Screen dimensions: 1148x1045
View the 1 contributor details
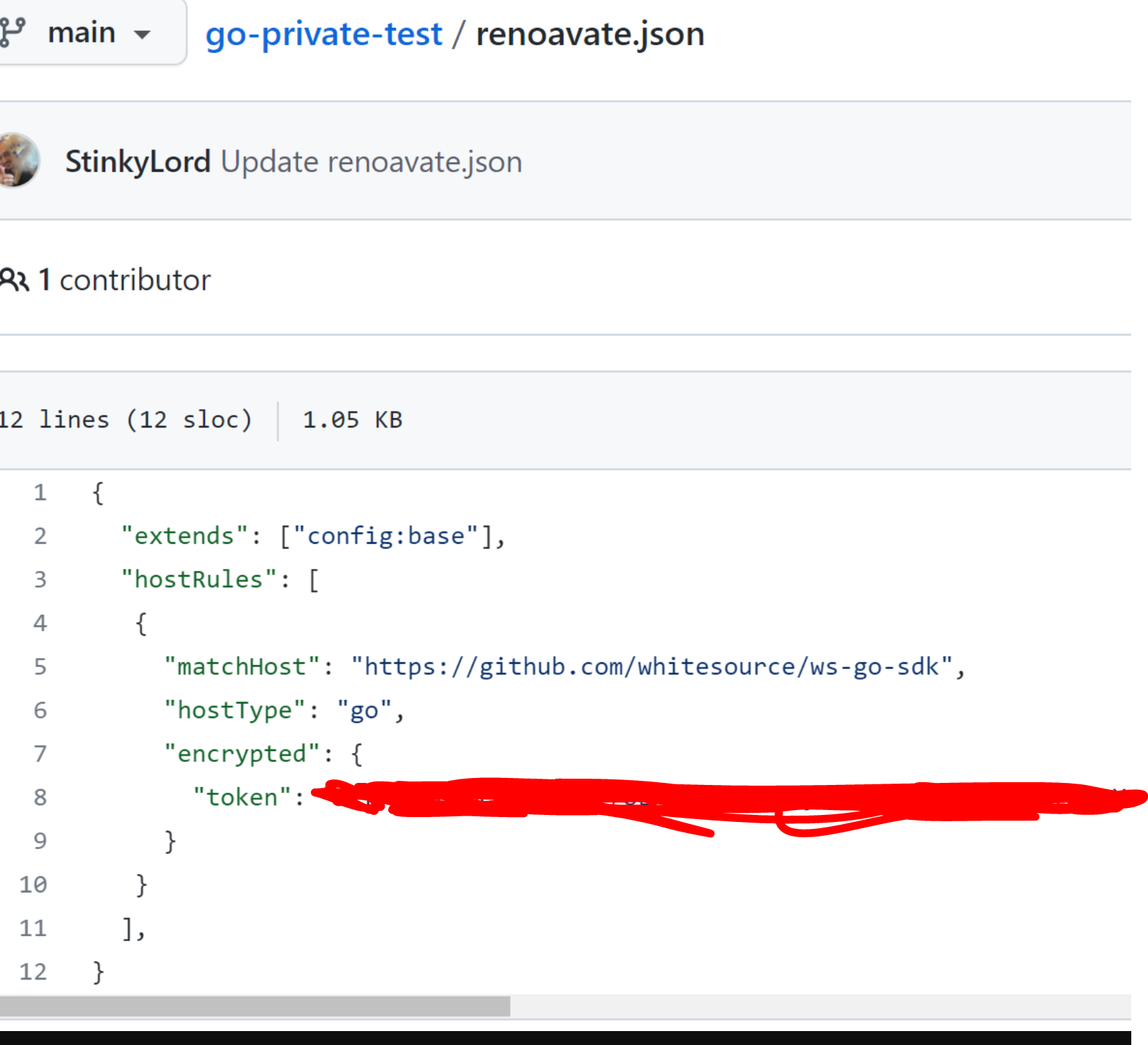125,278
